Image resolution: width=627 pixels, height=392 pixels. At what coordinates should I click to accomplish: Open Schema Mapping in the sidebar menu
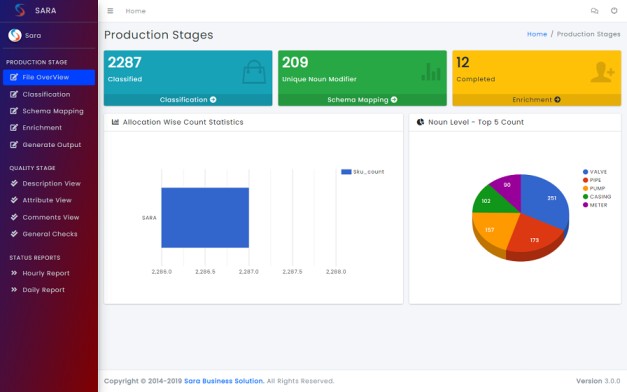(x=49, y=111)
